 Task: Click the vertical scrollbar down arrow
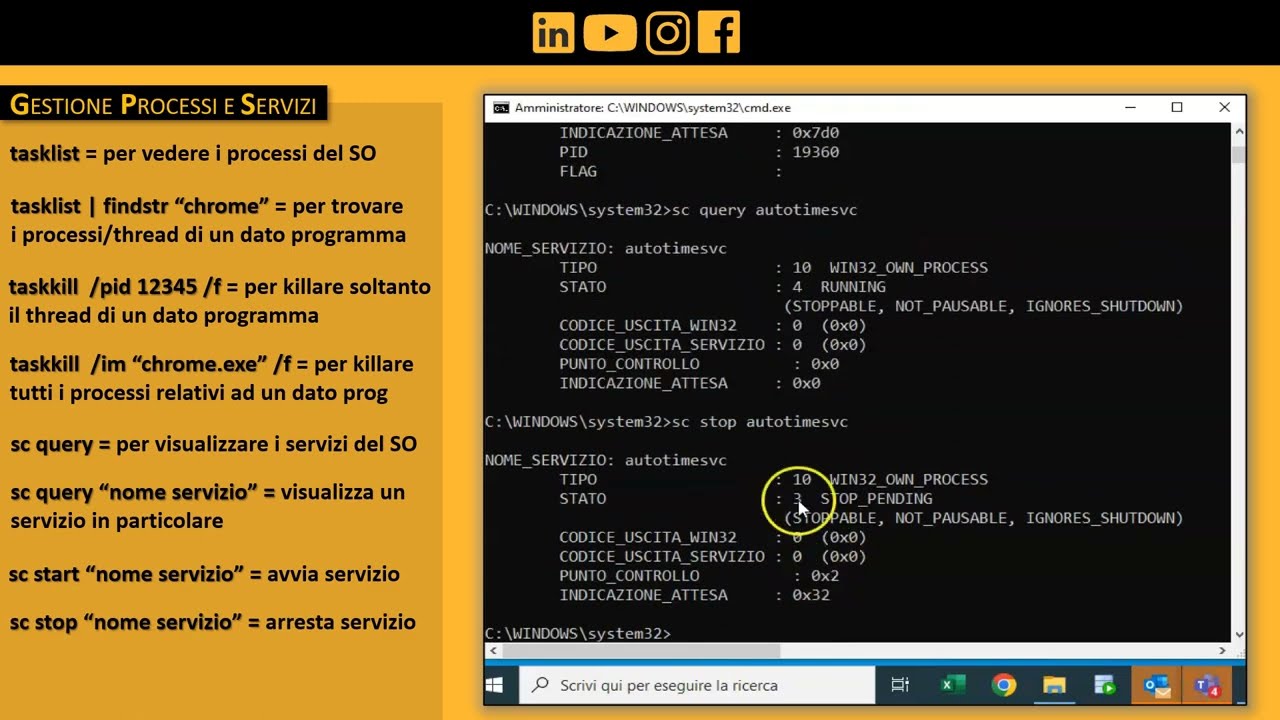(x=1239, y=633)
